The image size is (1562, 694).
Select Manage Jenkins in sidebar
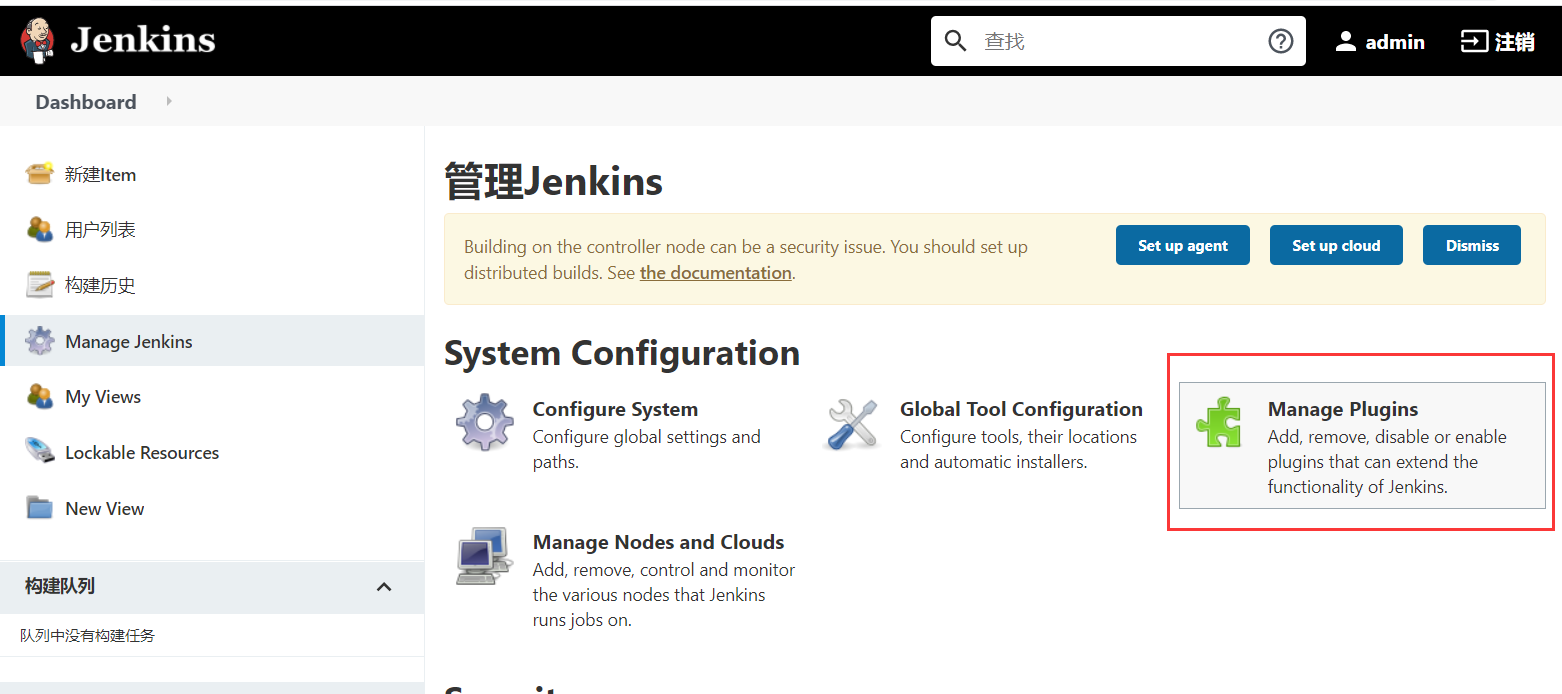pyautogui.click(x=129, y=342)
